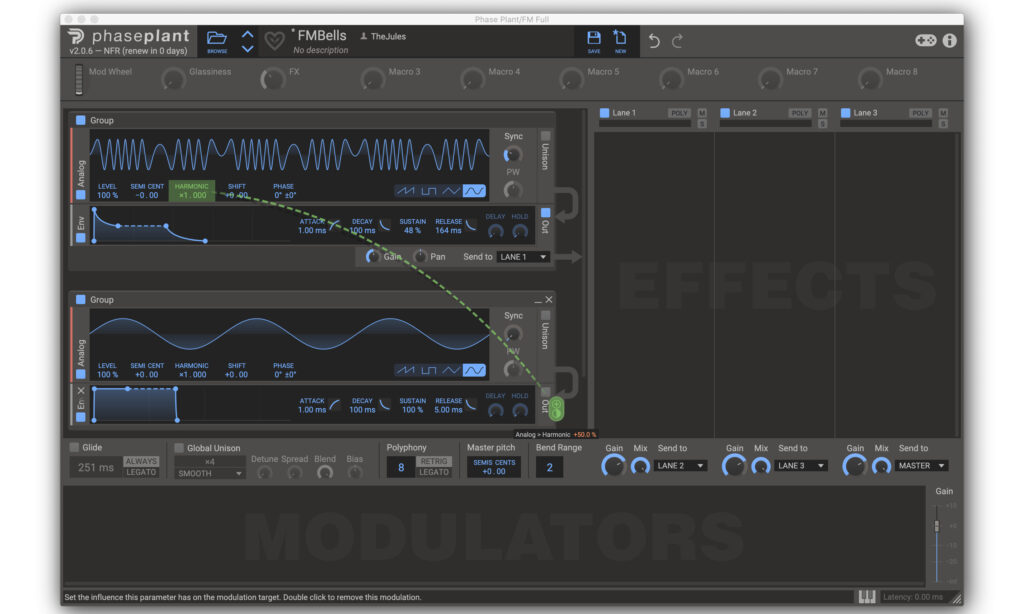The image size is (1024, 614).
Task: Toggle the second Analog oscillator on/off
Action: pos(81,374)
